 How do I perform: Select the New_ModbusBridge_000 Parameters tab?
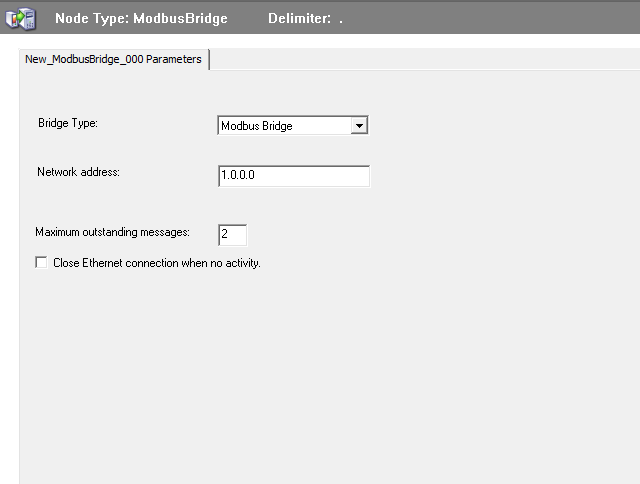point(113,59)
